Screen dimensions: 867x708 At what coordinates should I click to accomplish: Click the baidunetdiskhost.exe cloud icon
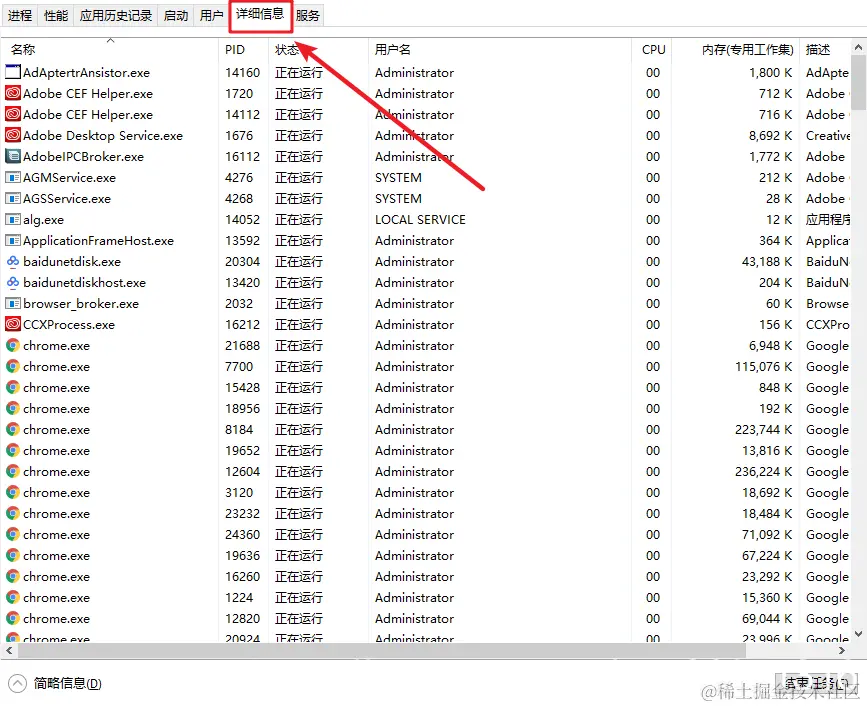[x=13, y=282]
